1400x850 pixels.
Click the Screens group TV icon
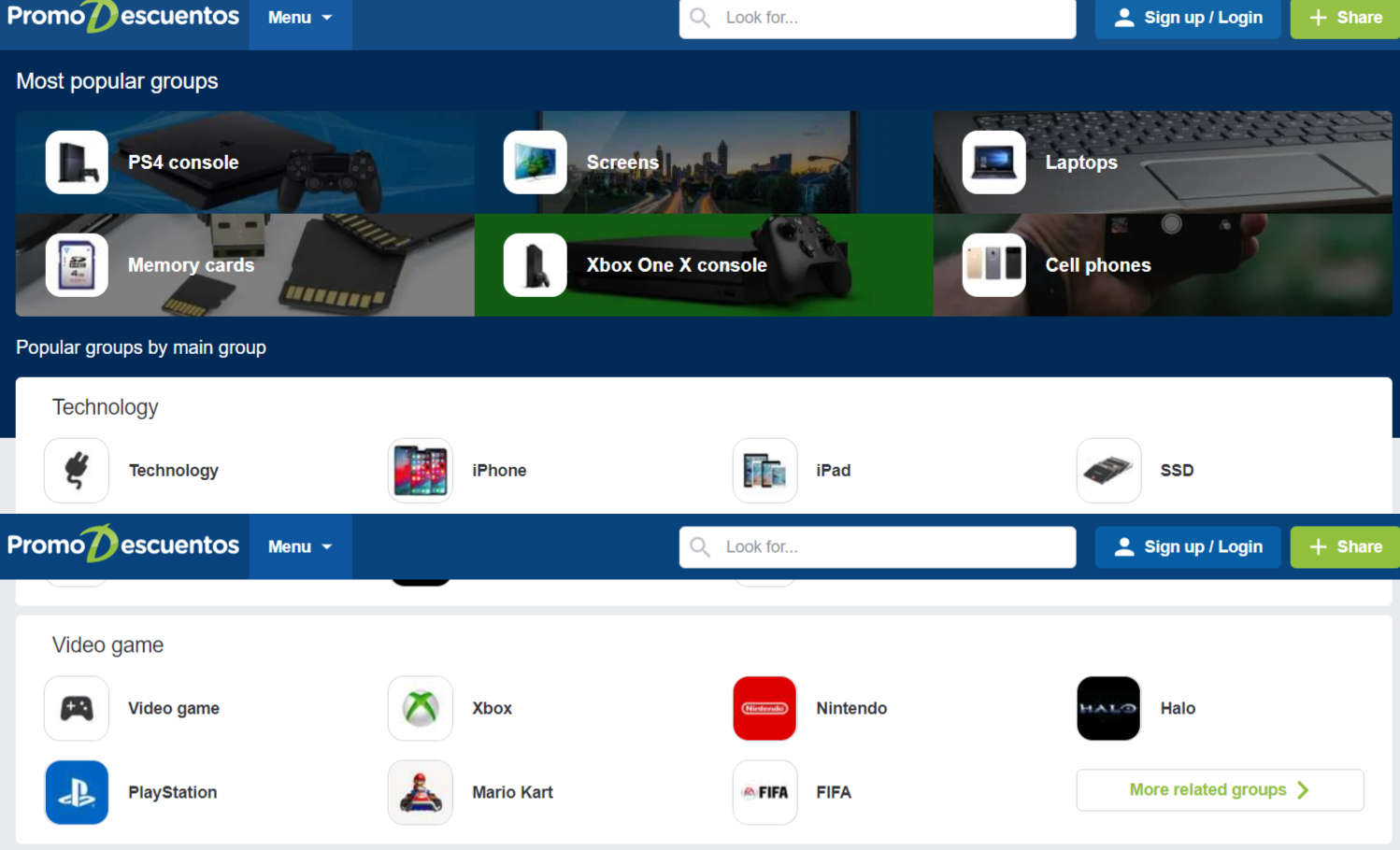tap(535, 163)
